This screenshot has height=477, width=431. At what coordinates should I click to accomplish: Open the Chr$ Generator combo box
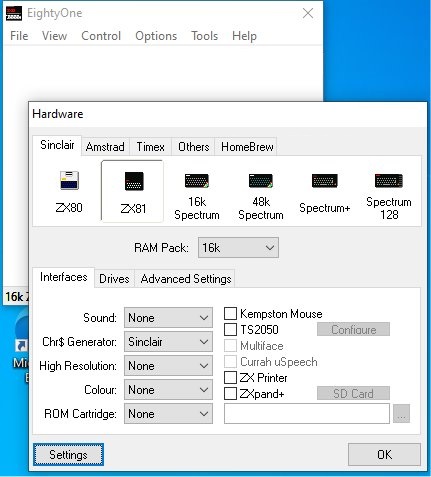pyautogui.click(x=168, y=342)
